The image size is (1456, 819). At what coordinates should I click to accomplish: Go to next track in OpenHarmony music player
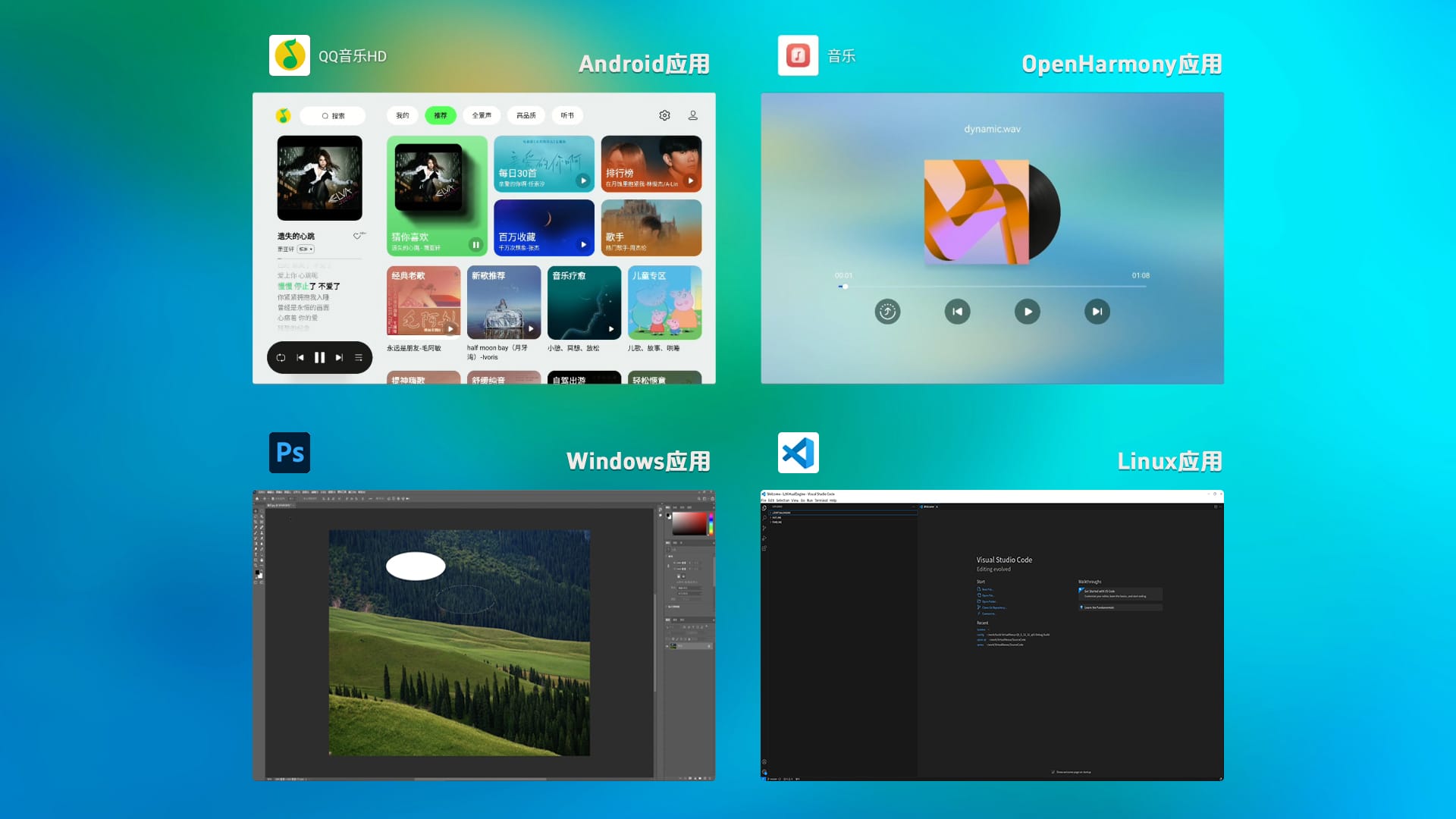point(1097,312)
